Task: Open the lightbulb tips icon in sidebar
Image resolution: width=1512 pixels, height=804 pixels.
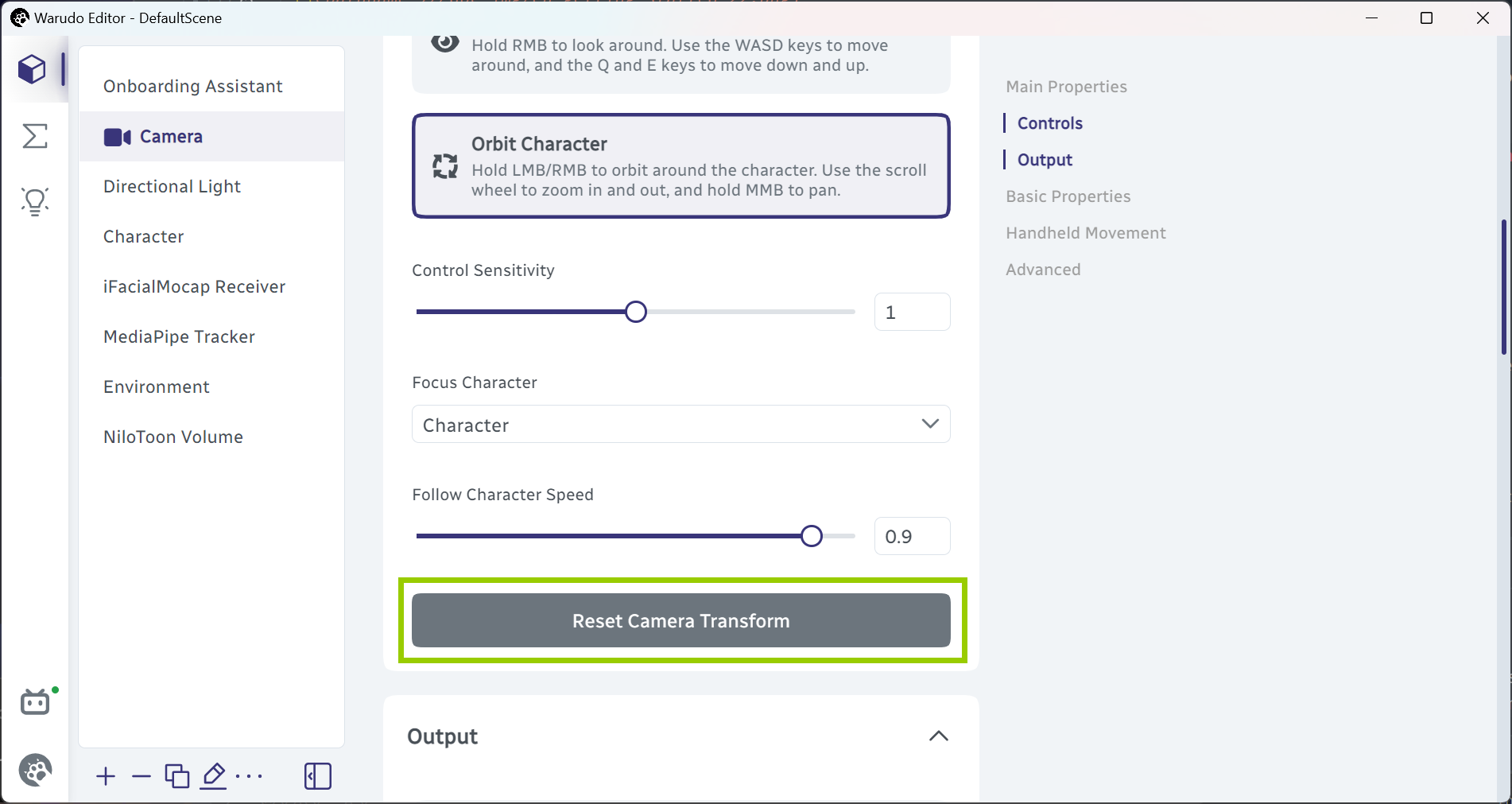Action: 35,201
